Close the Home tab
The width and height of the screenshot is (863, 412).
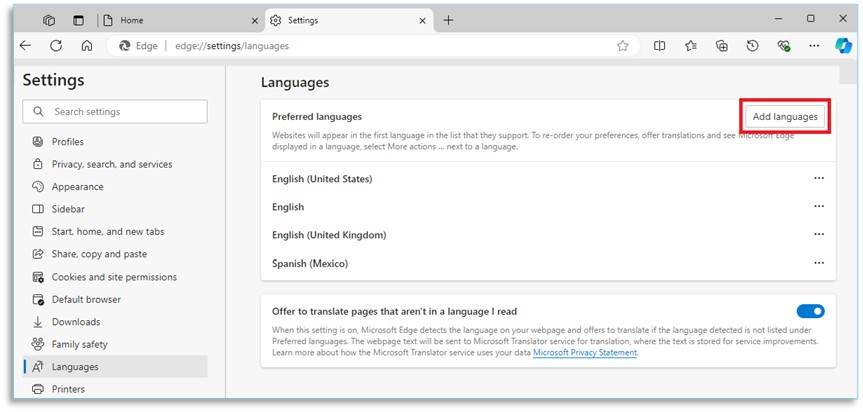(254, 20)
